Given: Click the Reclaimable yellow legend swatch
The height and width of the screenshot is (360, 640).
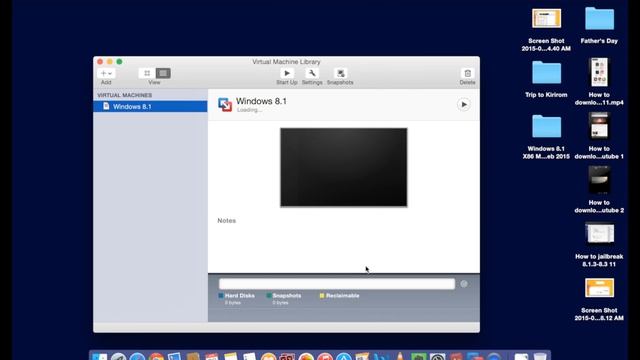Looking at the screenshot, I should coord(322,296).
